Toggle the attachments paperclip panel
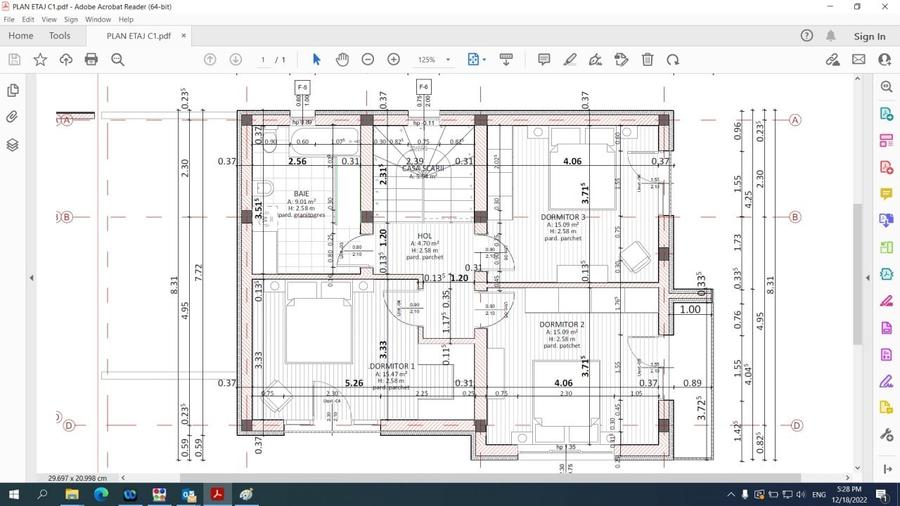 point(12,117)
